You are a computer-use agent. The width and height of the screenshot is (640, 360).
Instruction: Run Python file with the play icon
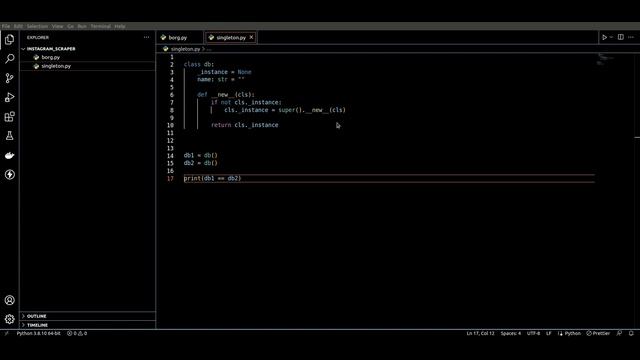pos(604,37)
